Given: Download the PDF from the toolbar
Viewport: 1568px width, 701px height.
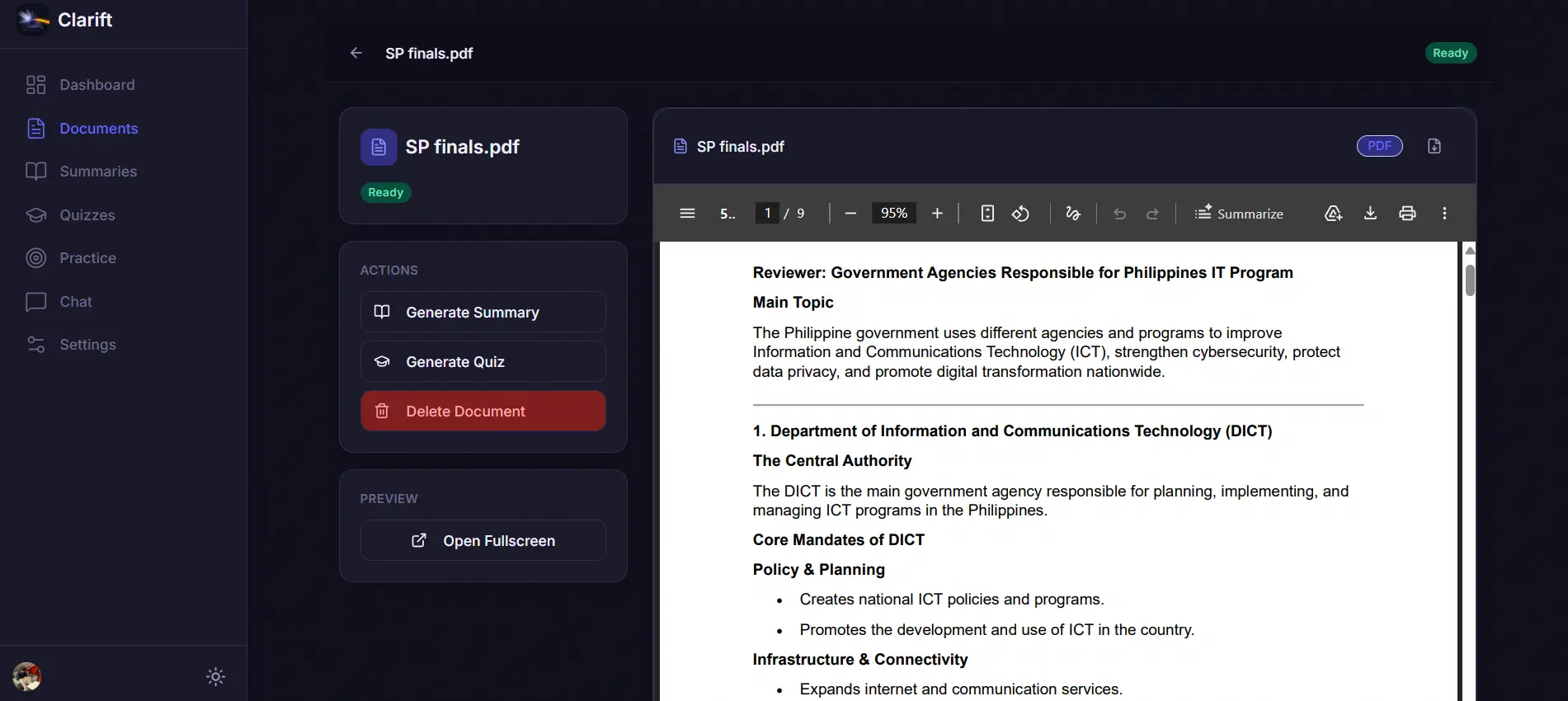Looking at the screenshot, I should 1370,214.
